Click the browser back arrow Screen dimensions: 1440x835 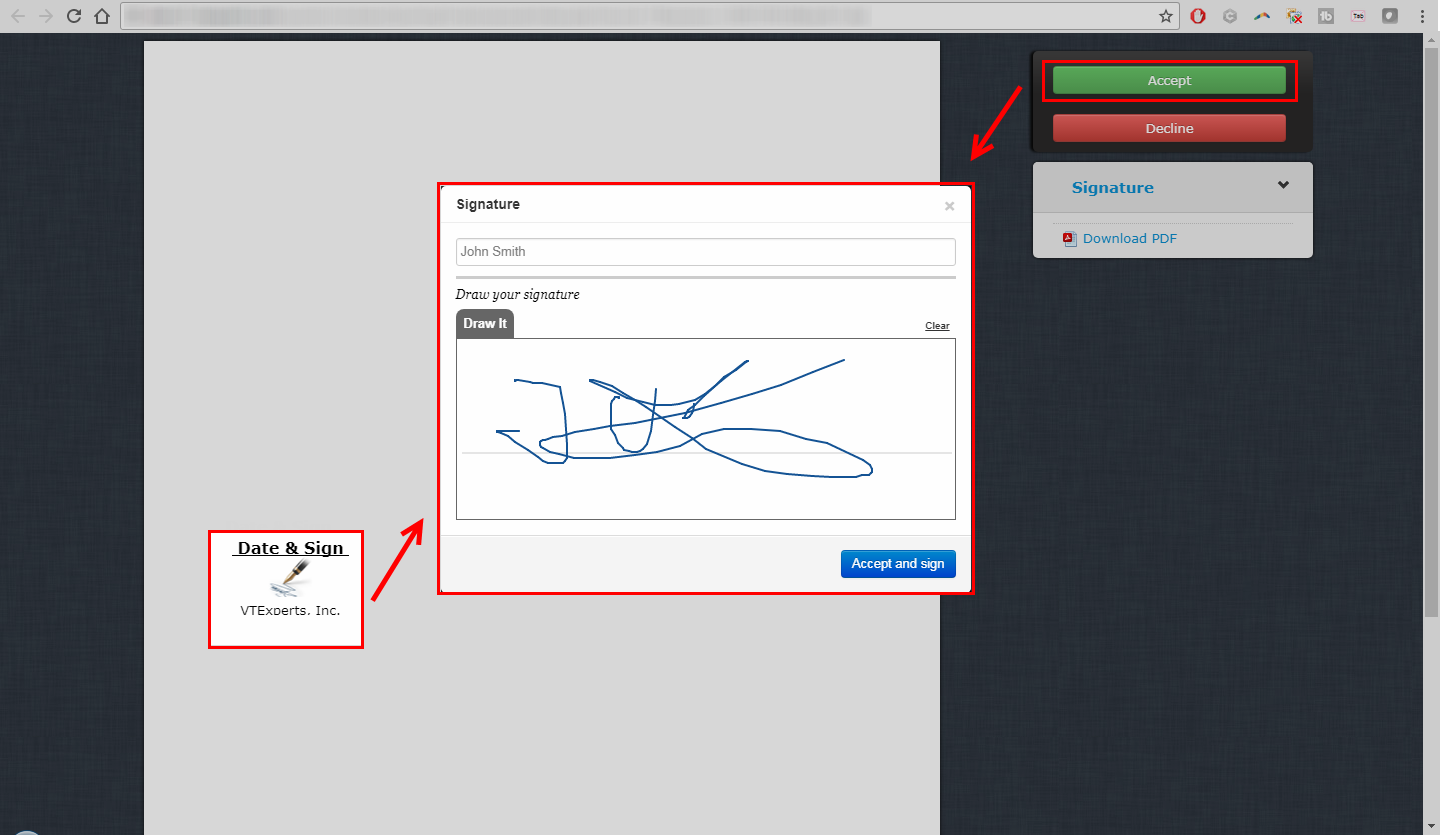[18, 16]
